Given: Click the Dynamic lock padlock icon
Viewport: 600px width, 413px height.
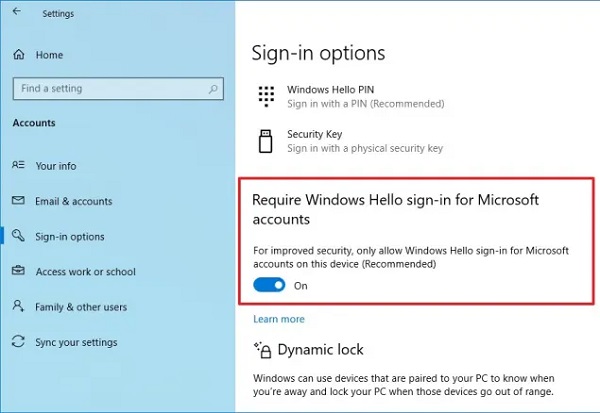Looking at the screenshot, I should (263, 350).
